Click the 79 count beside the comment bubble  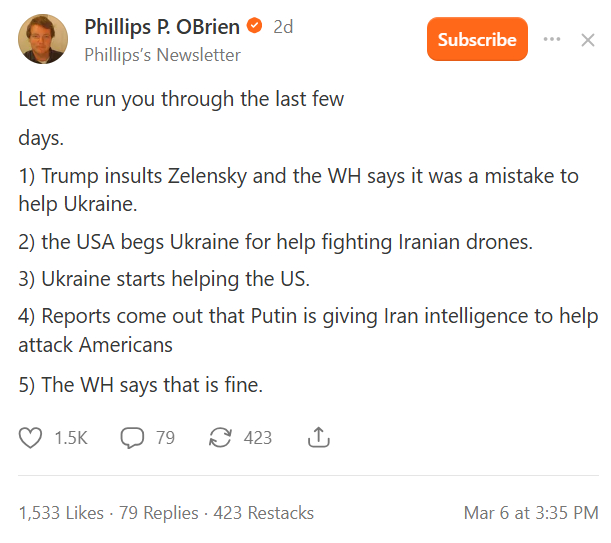coord(165,437)
